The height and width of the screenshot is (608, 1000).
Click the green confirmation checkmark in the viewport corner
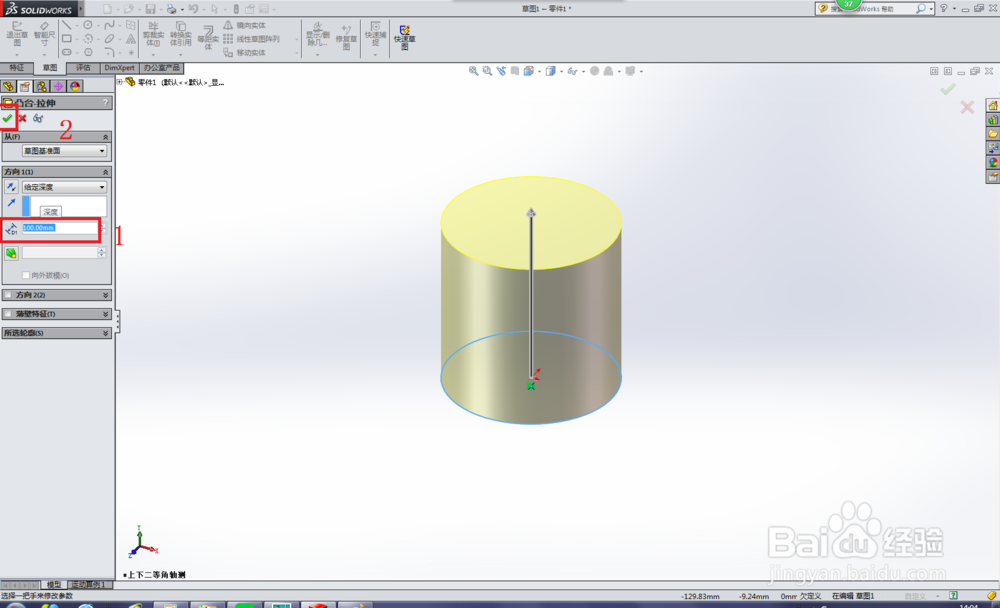[948, 89]
